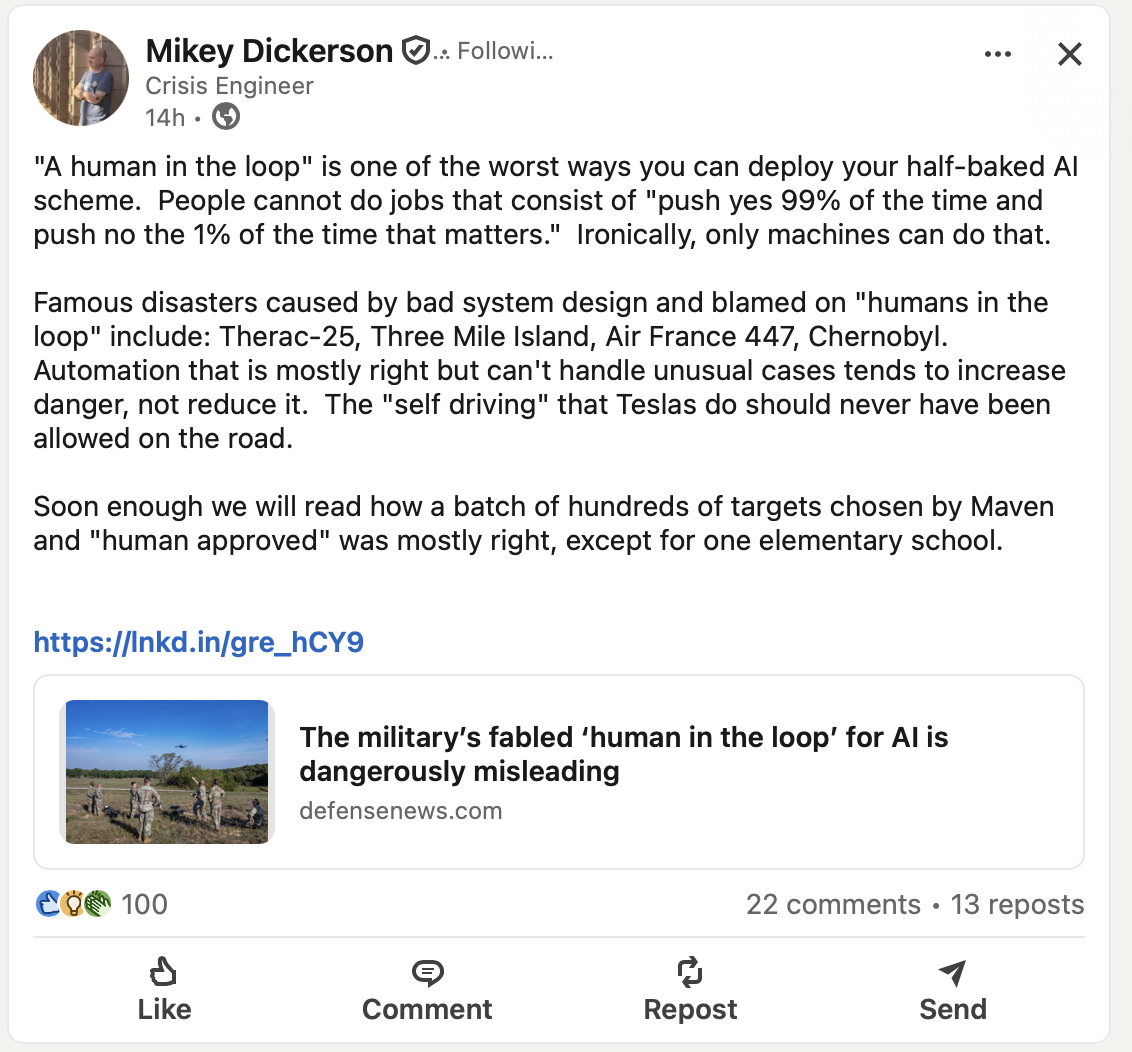Screen dimensions: 1132x1052
Task: Click the Like thumbs-up icon
Action: pos(163,971)
